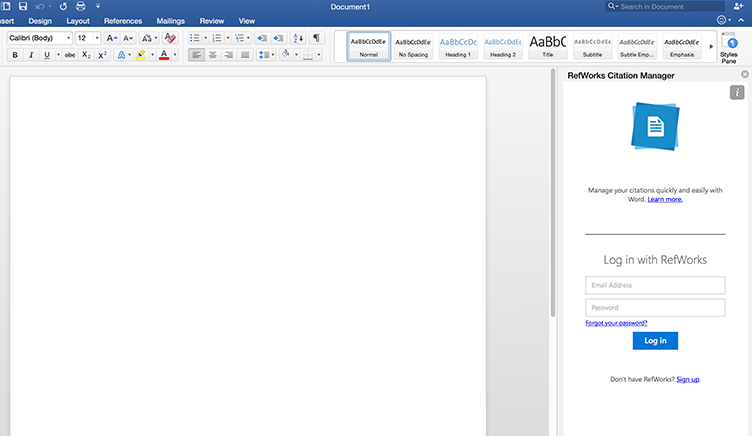This screenshot has width=752, height=436.
Task: Open the Styles Pane
Action: pyautogui.click(x=729, y=47)
